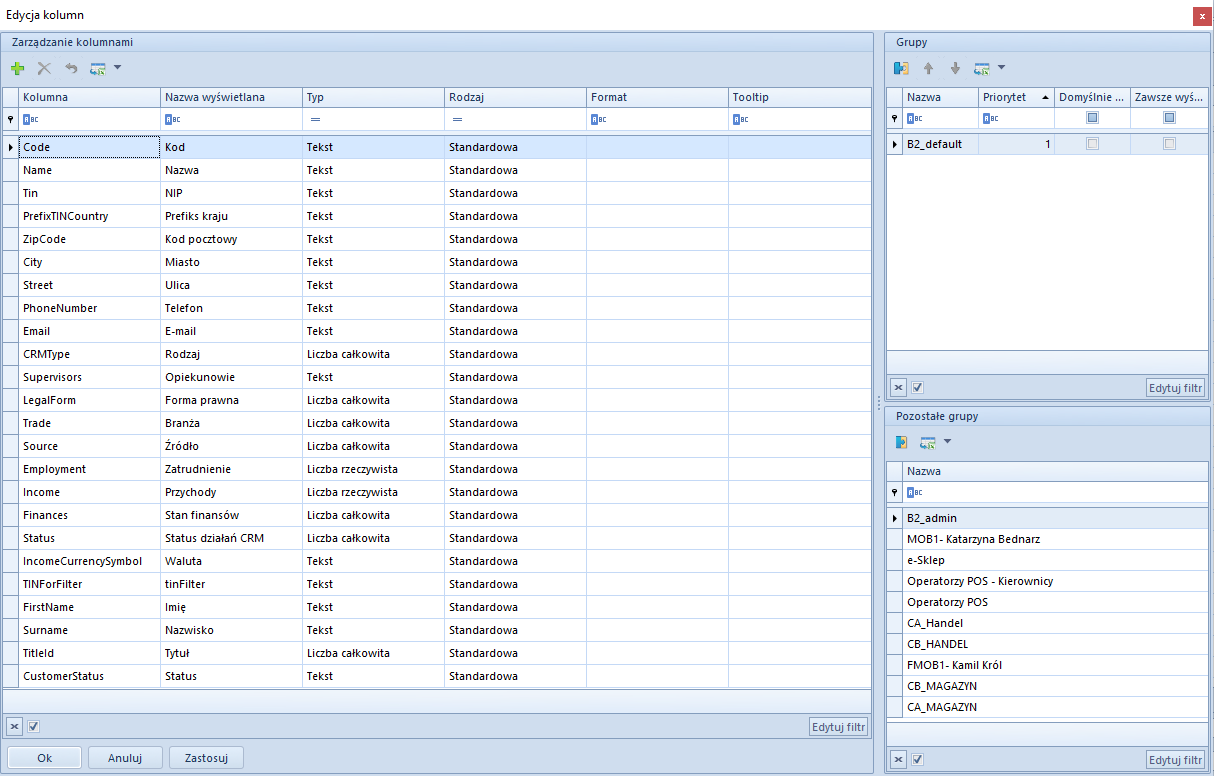Toggle Domyślnie filter row checkbox
Viewport: 1214px width, 776px height.
[x=1092, y=118]
